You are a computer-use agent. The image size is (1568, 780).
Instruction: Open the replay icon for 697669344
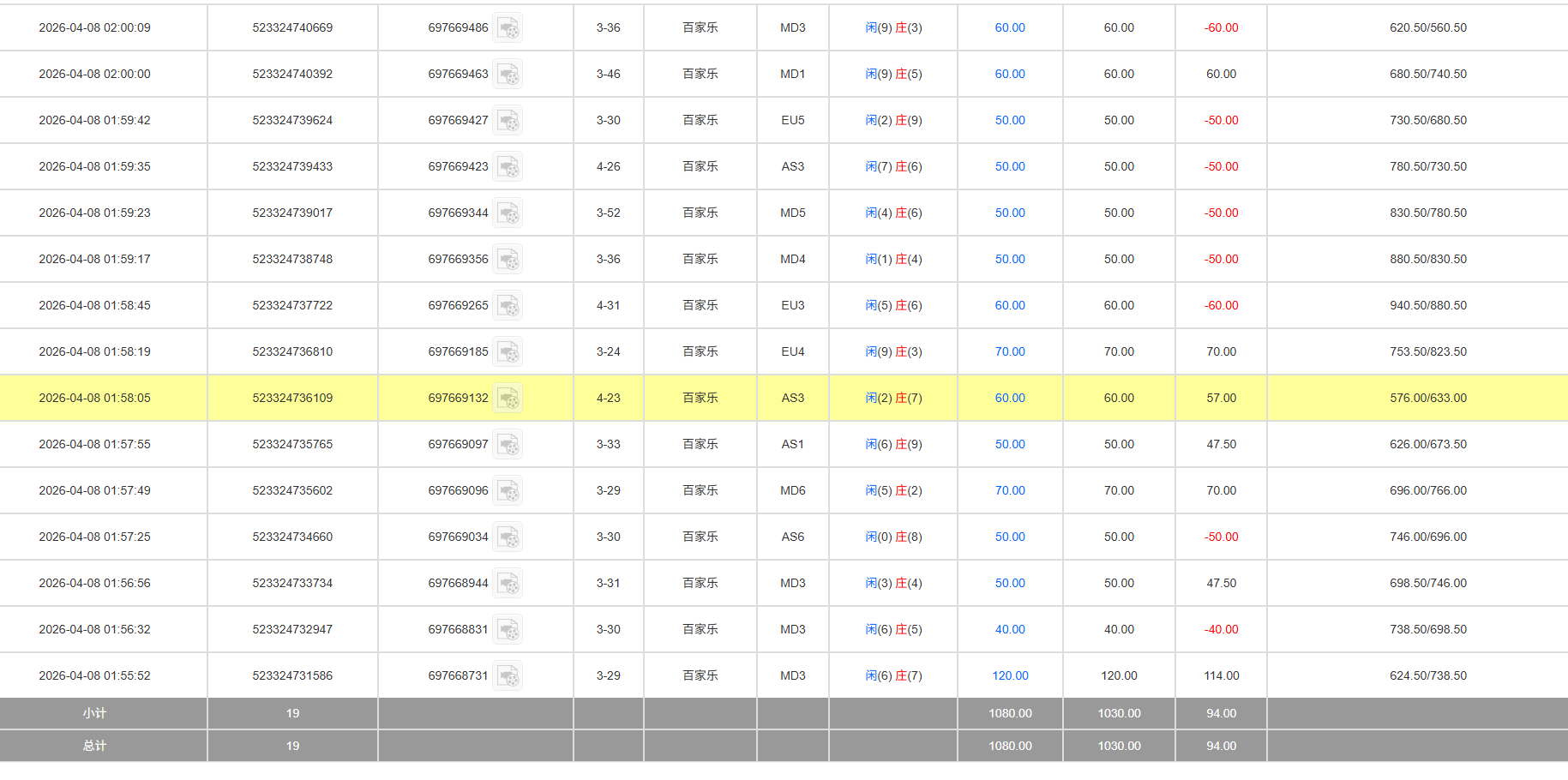click(x=508, y=213)
